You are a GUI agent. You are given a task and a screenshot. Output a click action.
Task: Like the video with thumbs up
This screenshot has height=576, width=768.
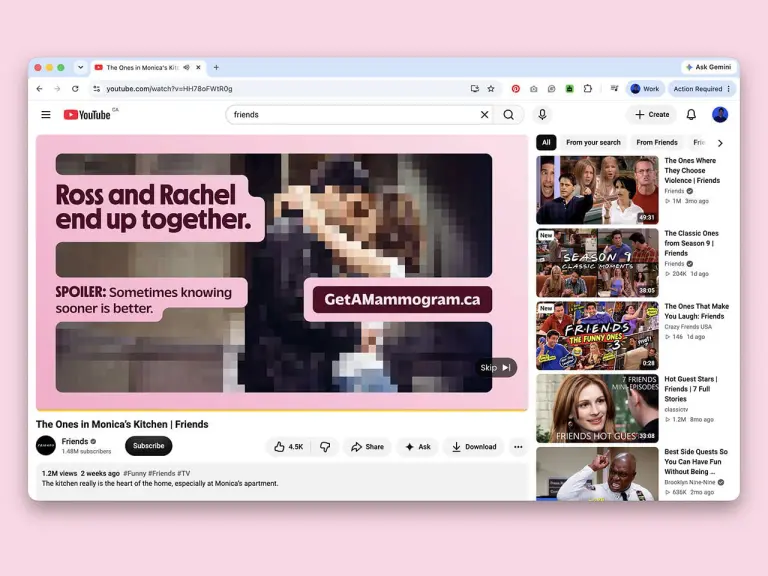coord(288,447)
